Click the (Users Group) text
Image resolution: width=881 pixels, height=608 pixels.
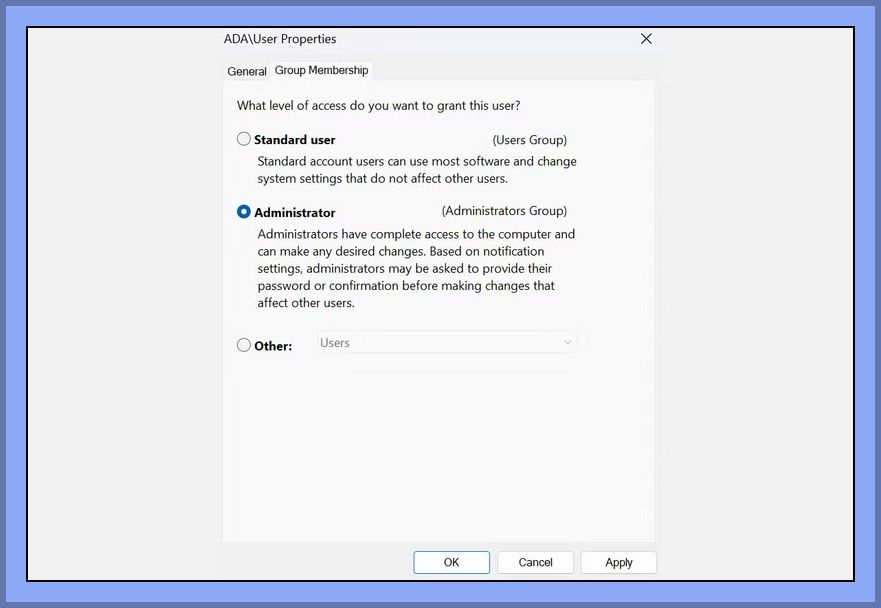point(530,140)
